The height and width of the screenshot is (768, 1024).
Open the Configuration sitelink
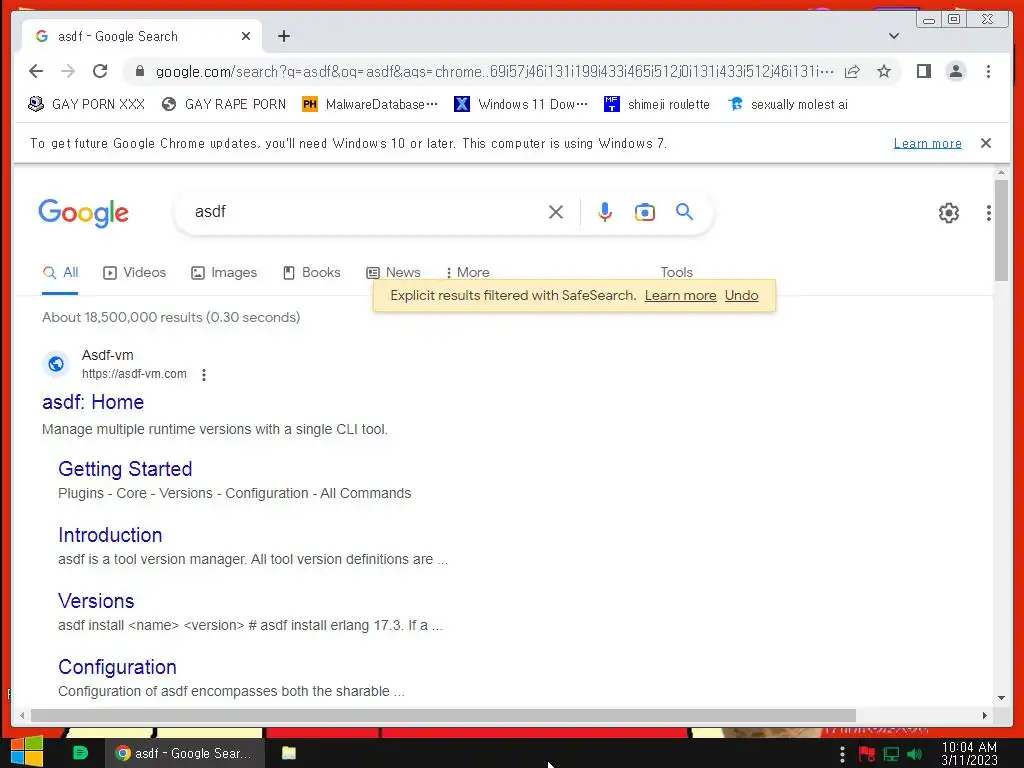(117, 667)
